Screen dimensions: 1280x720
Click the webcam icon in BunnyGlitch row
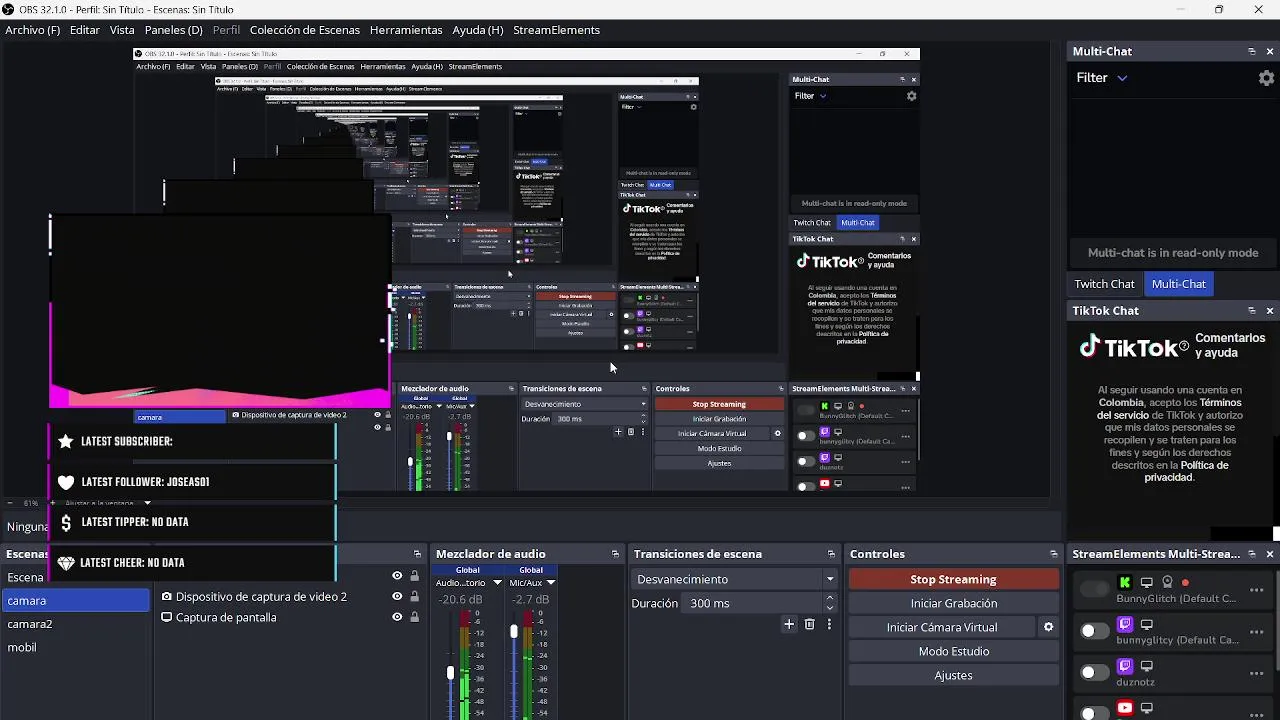coord(1167,582)
